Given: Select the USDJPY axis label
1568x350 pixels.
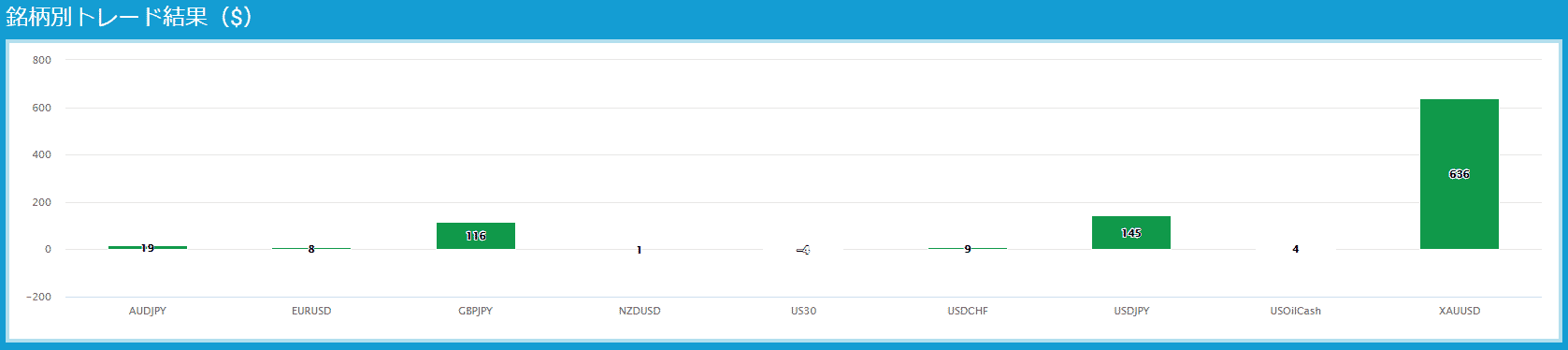Looking at the screenshot, I should click(x=1131, y=311).
